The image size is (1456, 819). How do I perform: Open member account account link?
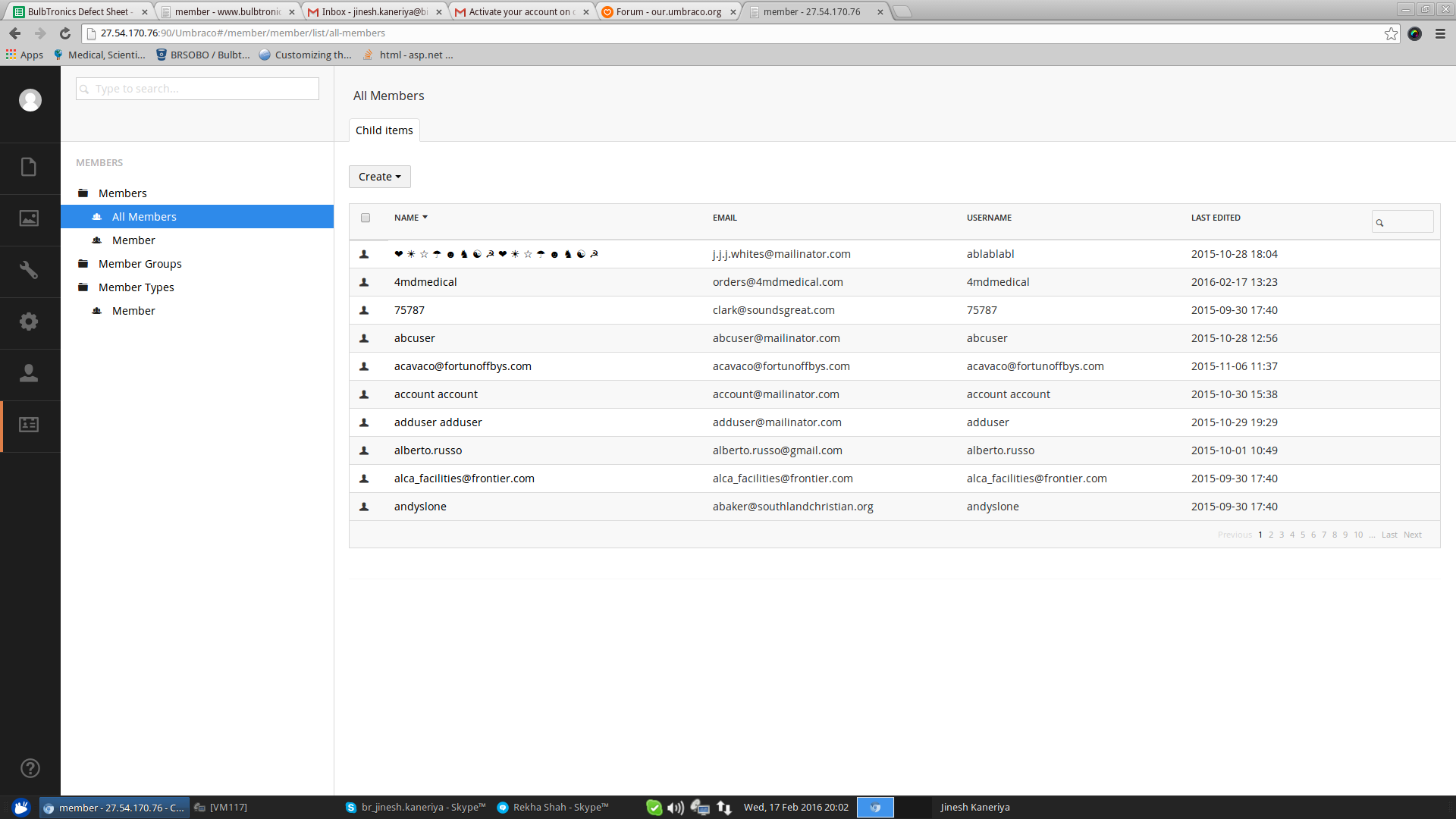[x=436, y=394]
